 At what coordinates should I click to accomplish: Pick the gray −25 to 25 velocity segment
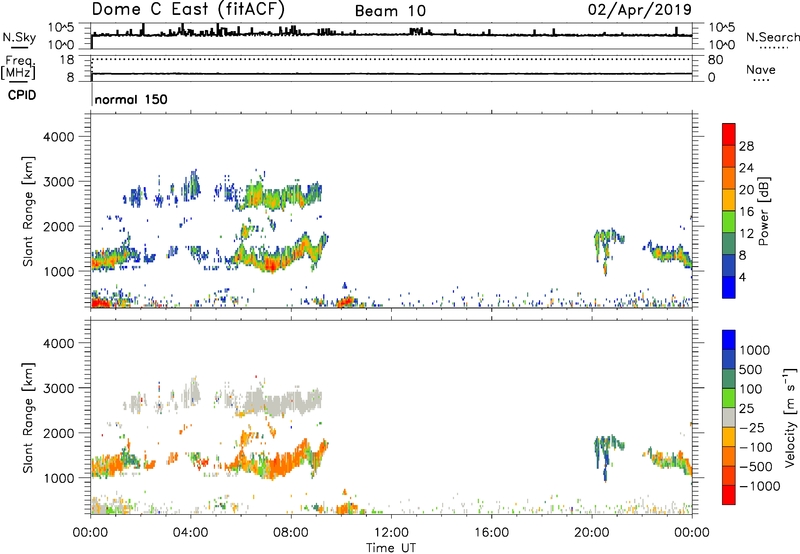729,418
